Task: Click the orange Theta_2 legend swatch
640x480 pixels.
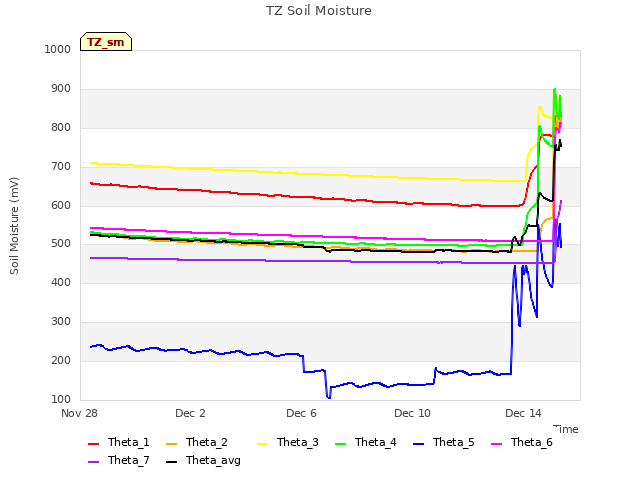Action: click(171, 444)
